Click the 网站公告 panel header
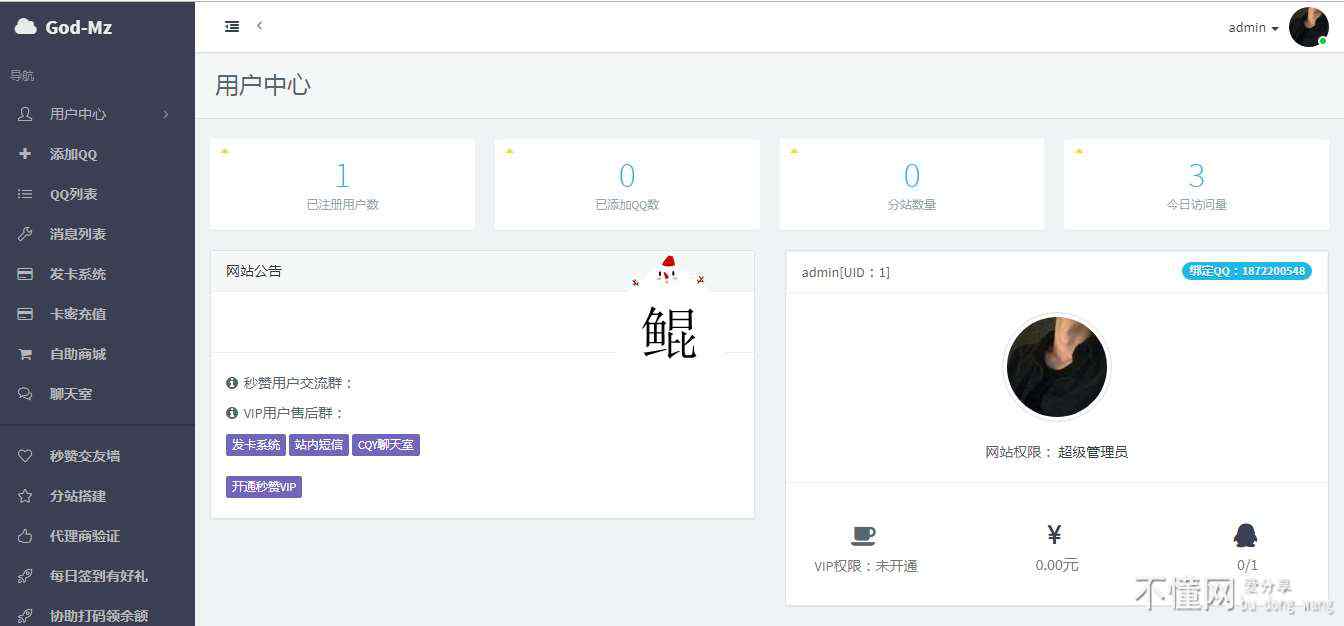1344x626 pixels. pos(482,271)
